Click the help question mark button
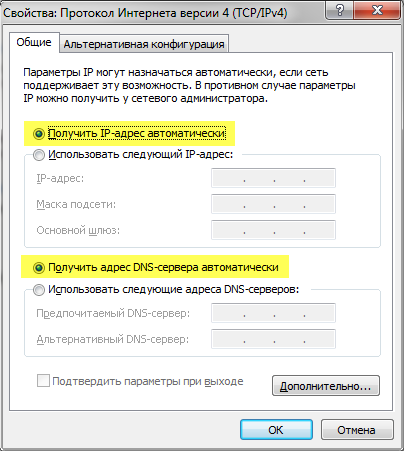 coord(340,10)
